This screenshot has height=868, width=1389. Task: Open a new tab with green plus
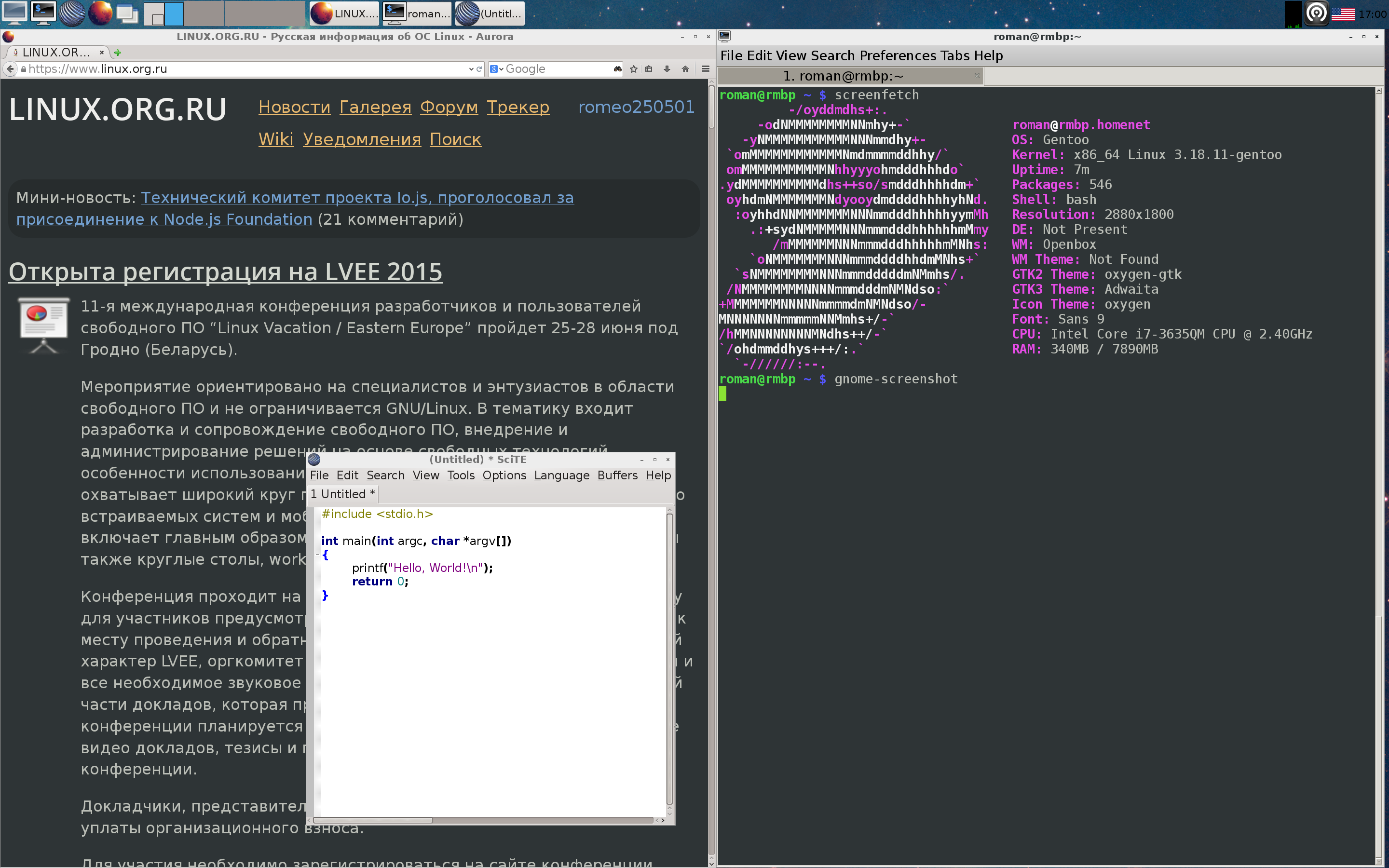point(118,52)
